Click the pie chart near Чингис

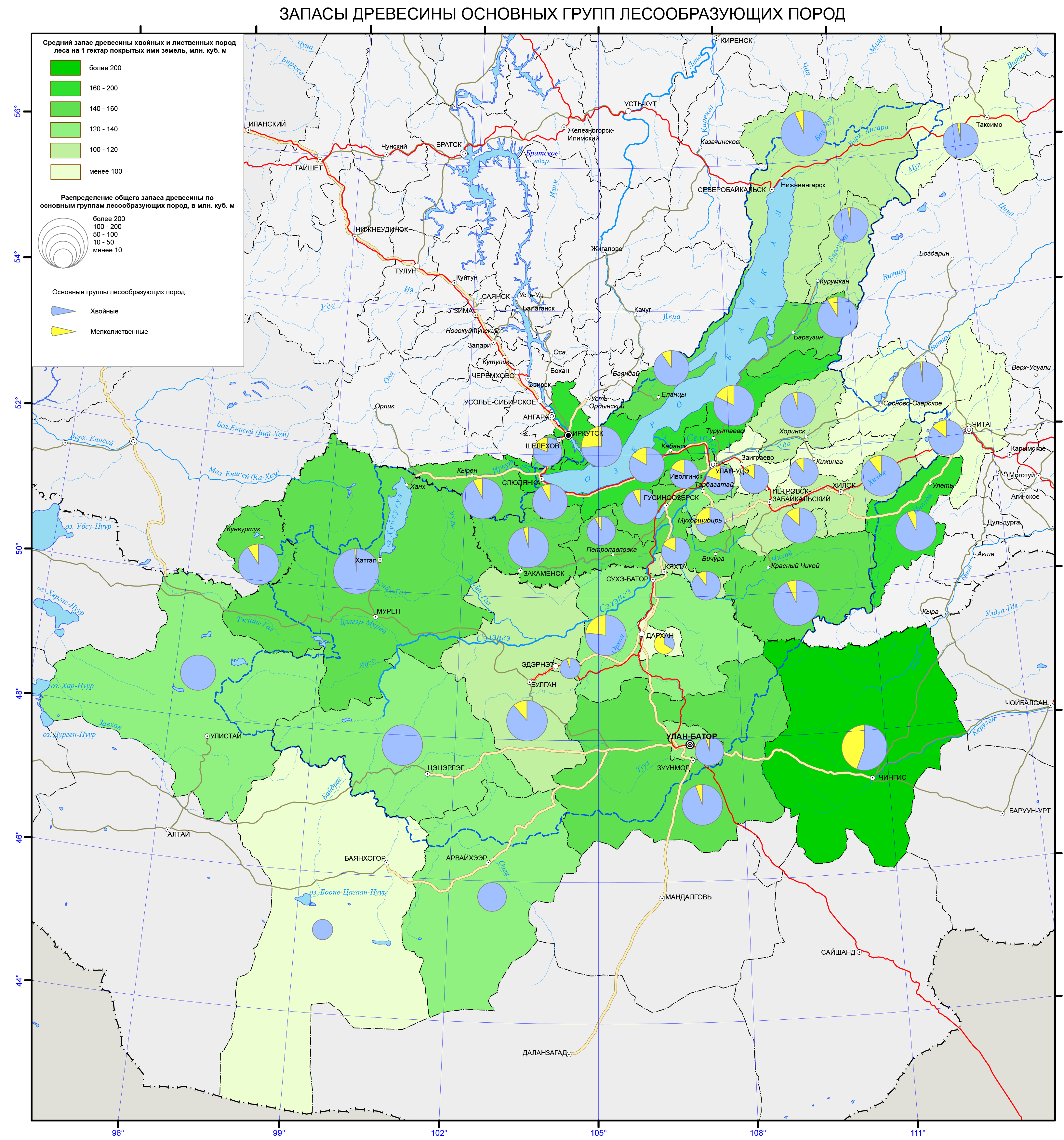click(864, 747)
